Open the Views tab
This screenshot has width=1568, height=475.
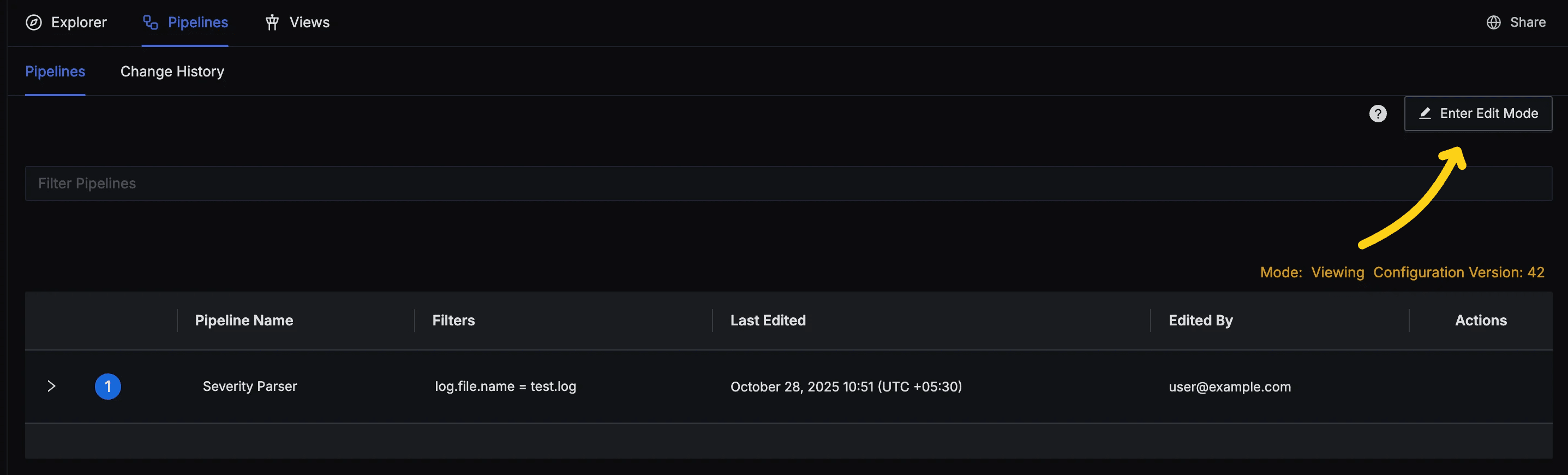(x=309, y=22)
